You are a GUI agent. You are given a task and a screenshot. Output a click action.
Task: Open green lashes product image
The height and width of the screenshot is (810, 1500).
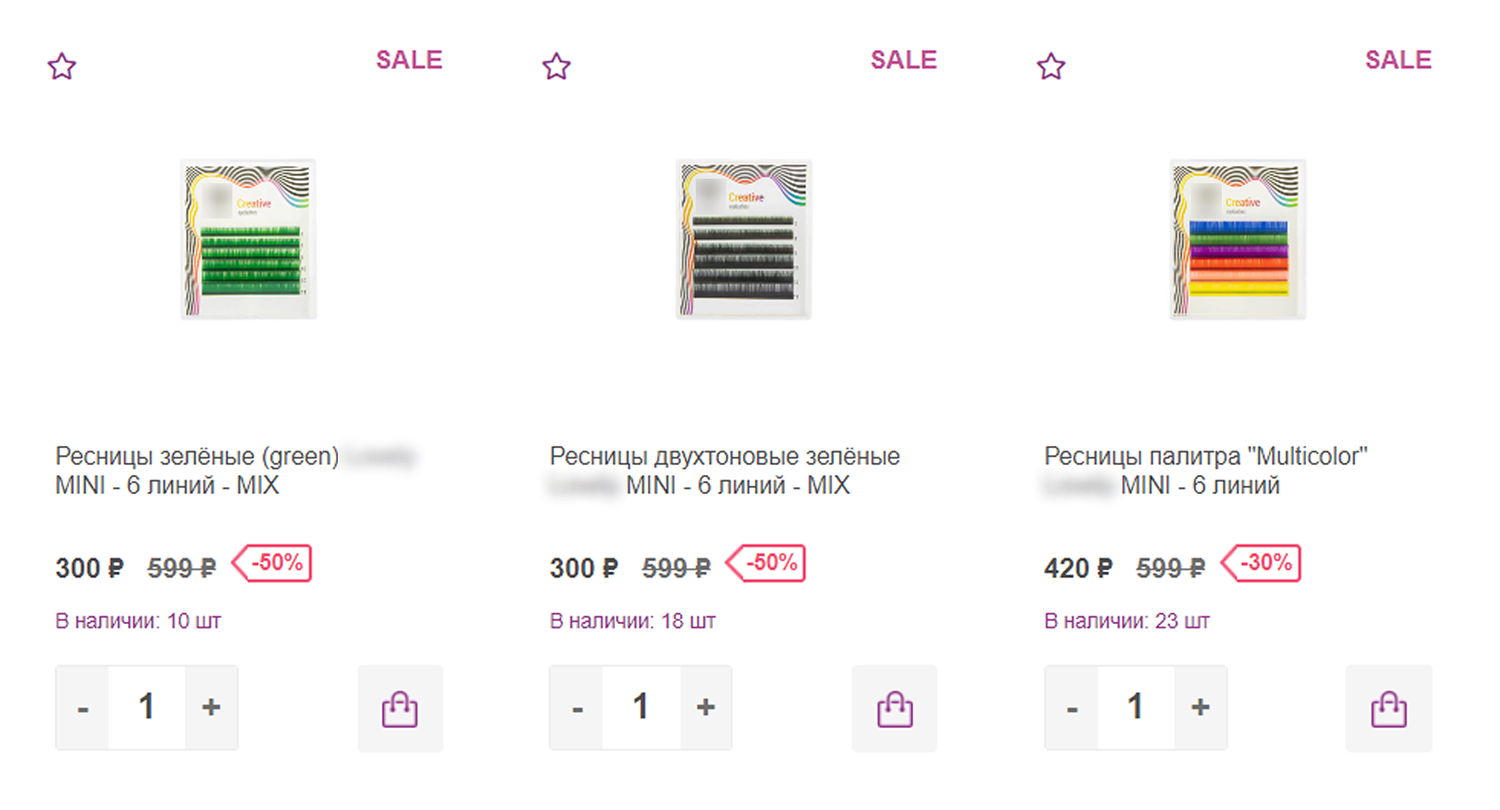coord(248,239)
